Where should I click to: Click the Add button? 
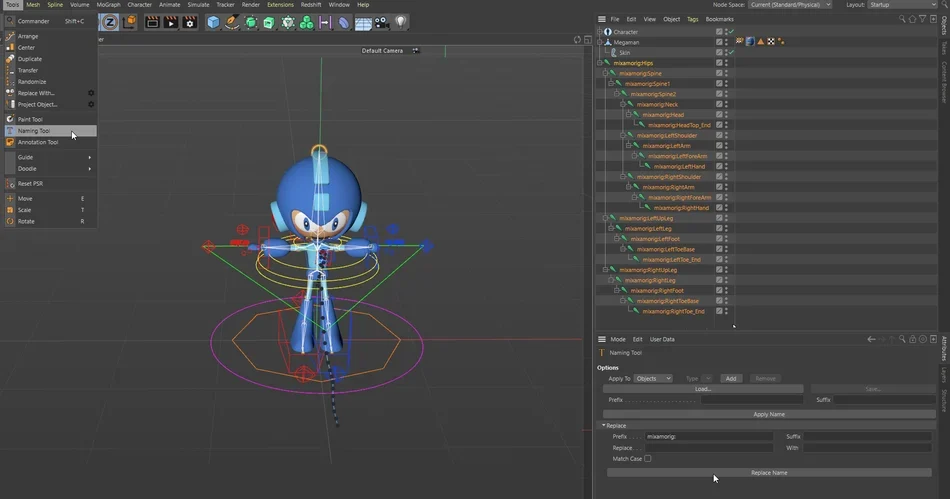click(731, 378)
